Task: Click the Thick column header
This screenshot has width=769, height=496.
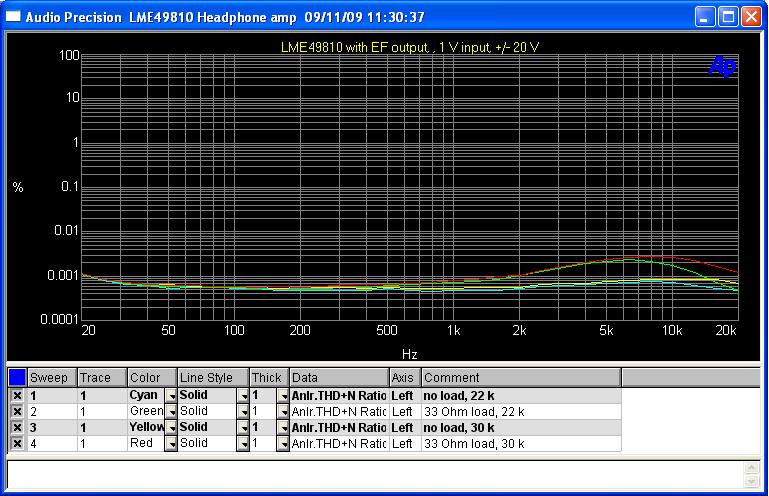Action: (x=269, y=378)
